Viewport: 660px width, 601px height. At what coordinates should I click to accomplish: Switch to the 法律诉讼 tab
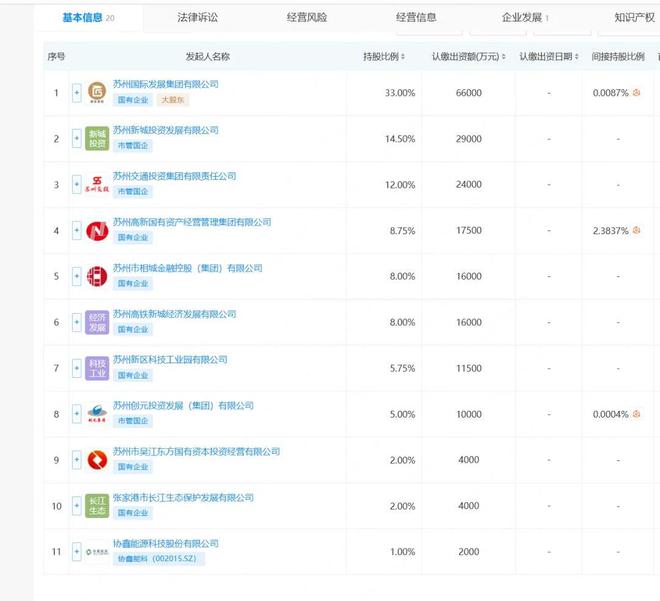(x=197, y=18)
